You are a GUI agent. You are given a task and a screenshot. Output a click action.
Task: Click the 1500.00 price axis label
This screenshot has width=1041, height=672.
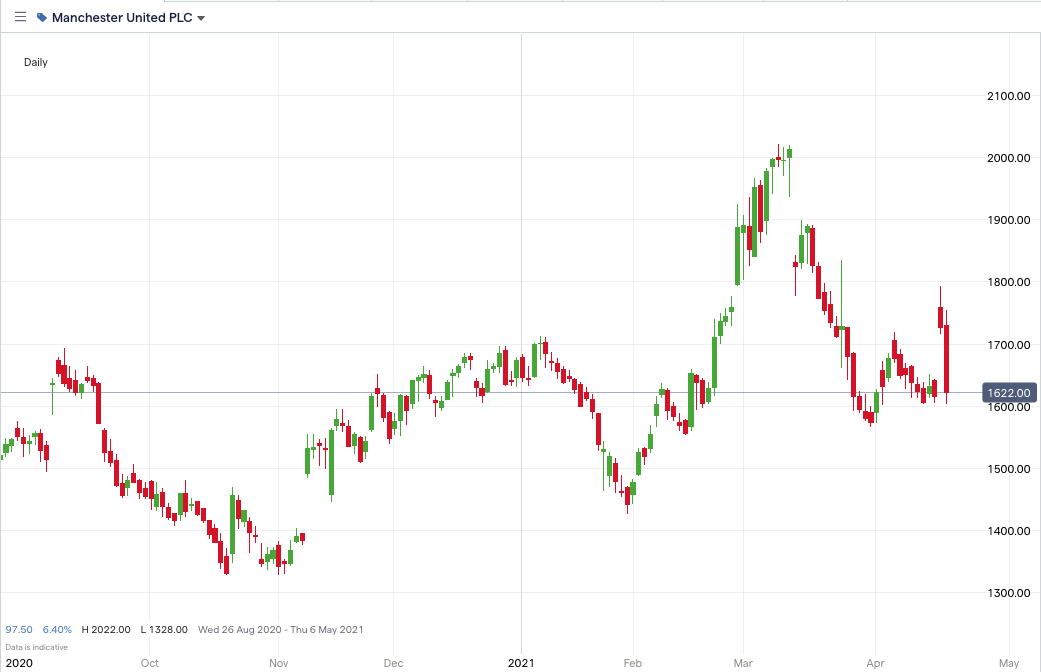pos(1008,469)
